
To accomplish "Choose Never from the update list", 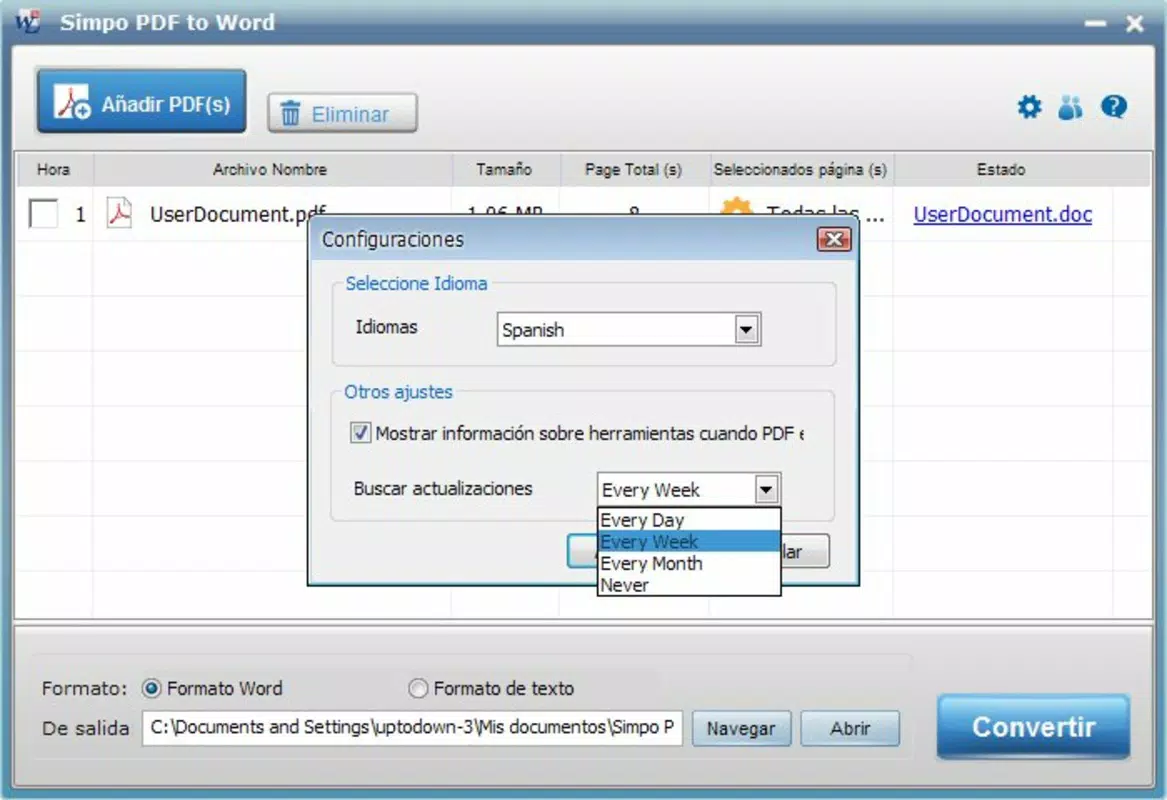I will [x=688, y=585].
